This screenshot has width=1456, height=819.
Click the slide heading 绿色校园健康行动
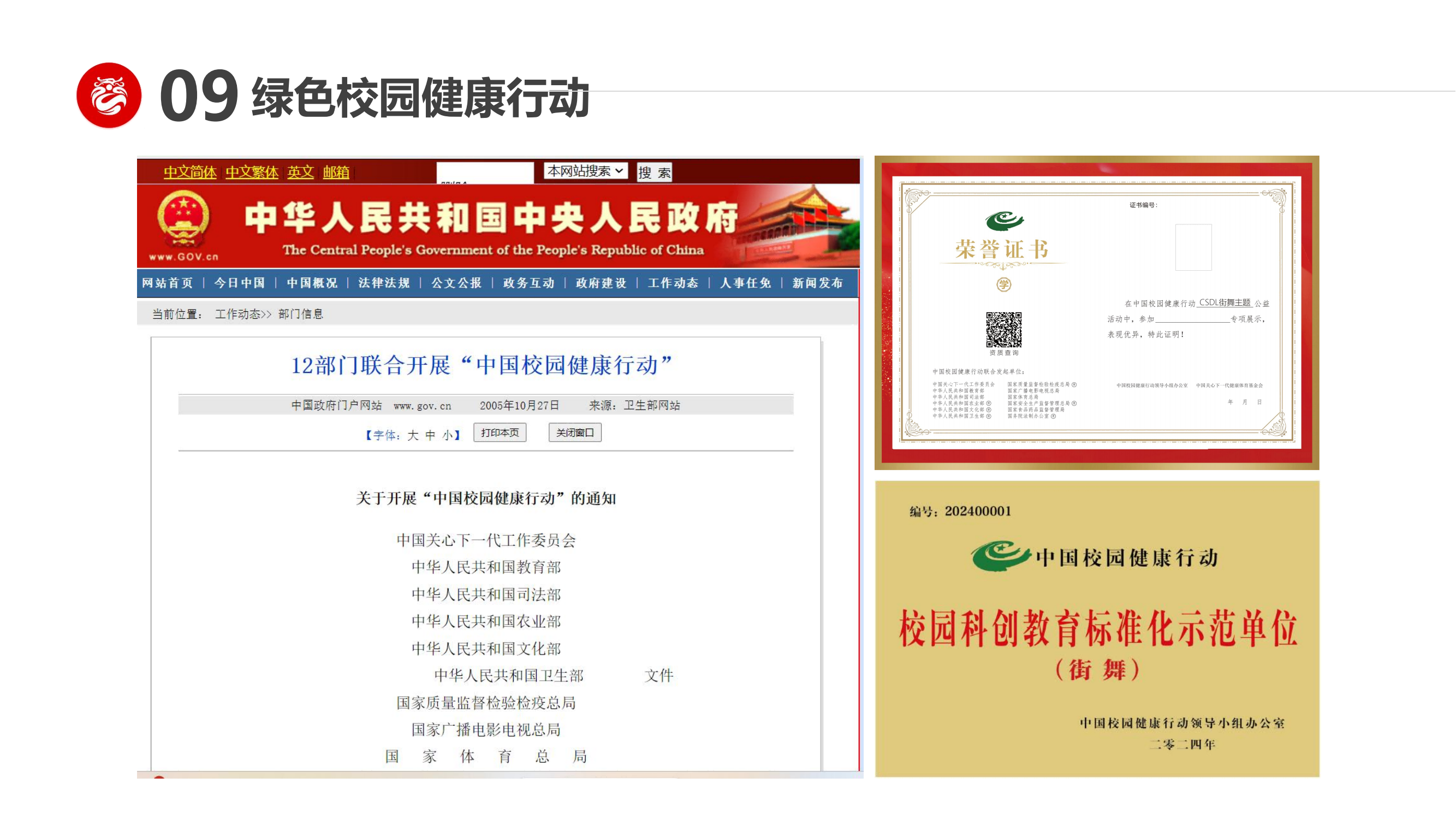[420, 97]
